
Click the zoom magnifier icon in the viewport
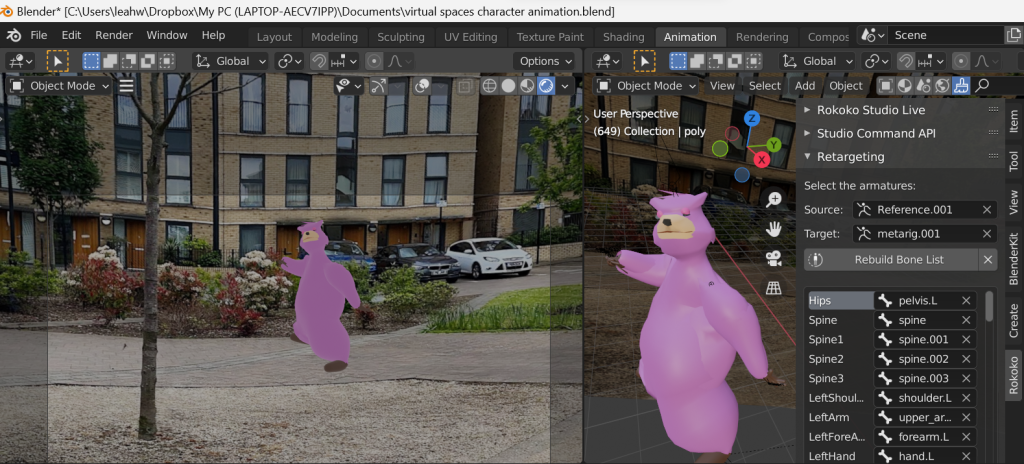coord(773,200)
